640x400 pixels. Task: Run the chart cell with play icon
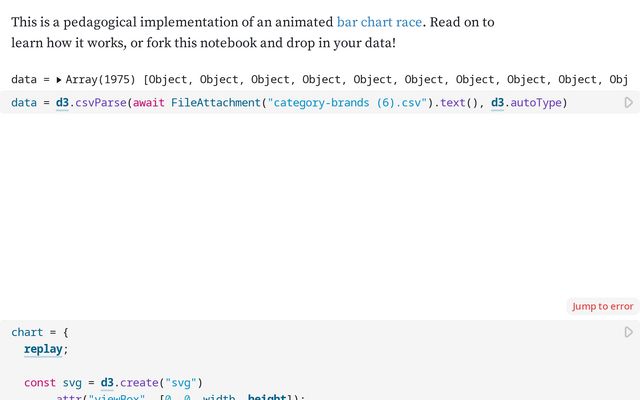point(628,332)
